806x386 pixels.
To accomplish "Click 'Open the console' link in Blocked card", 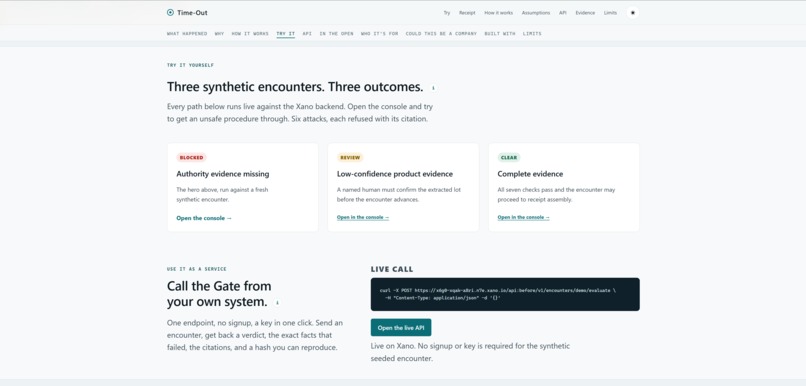I will point(204,218).
